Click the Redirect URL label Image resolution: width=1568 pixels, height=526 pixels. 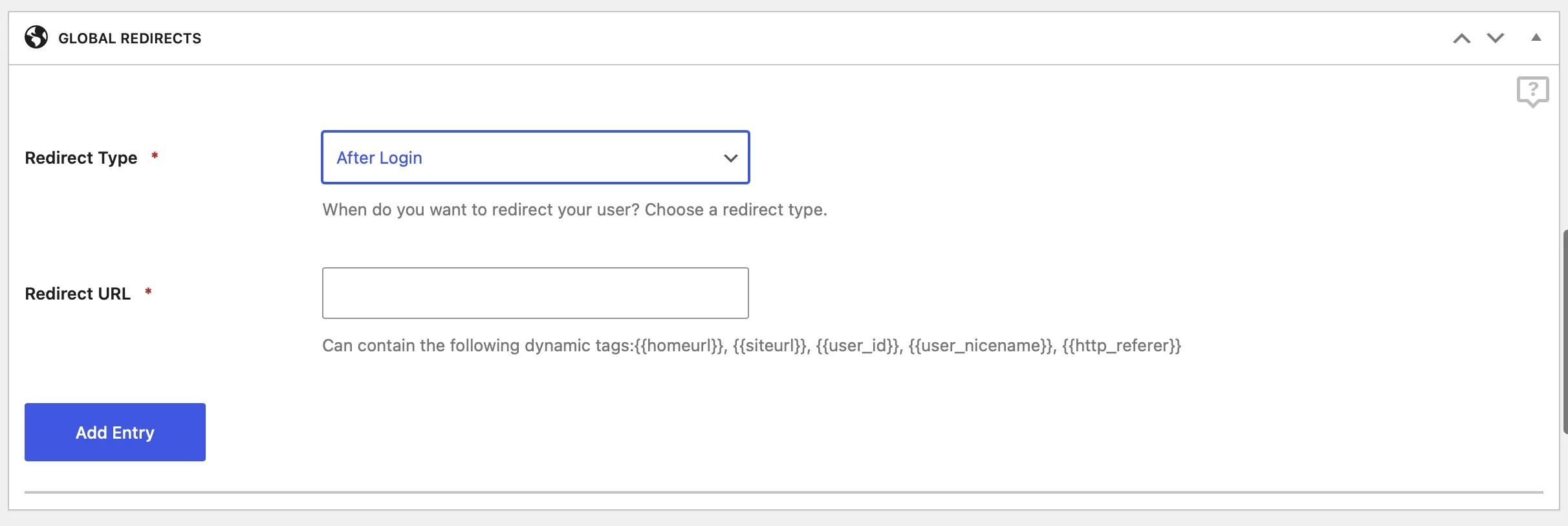78,294
